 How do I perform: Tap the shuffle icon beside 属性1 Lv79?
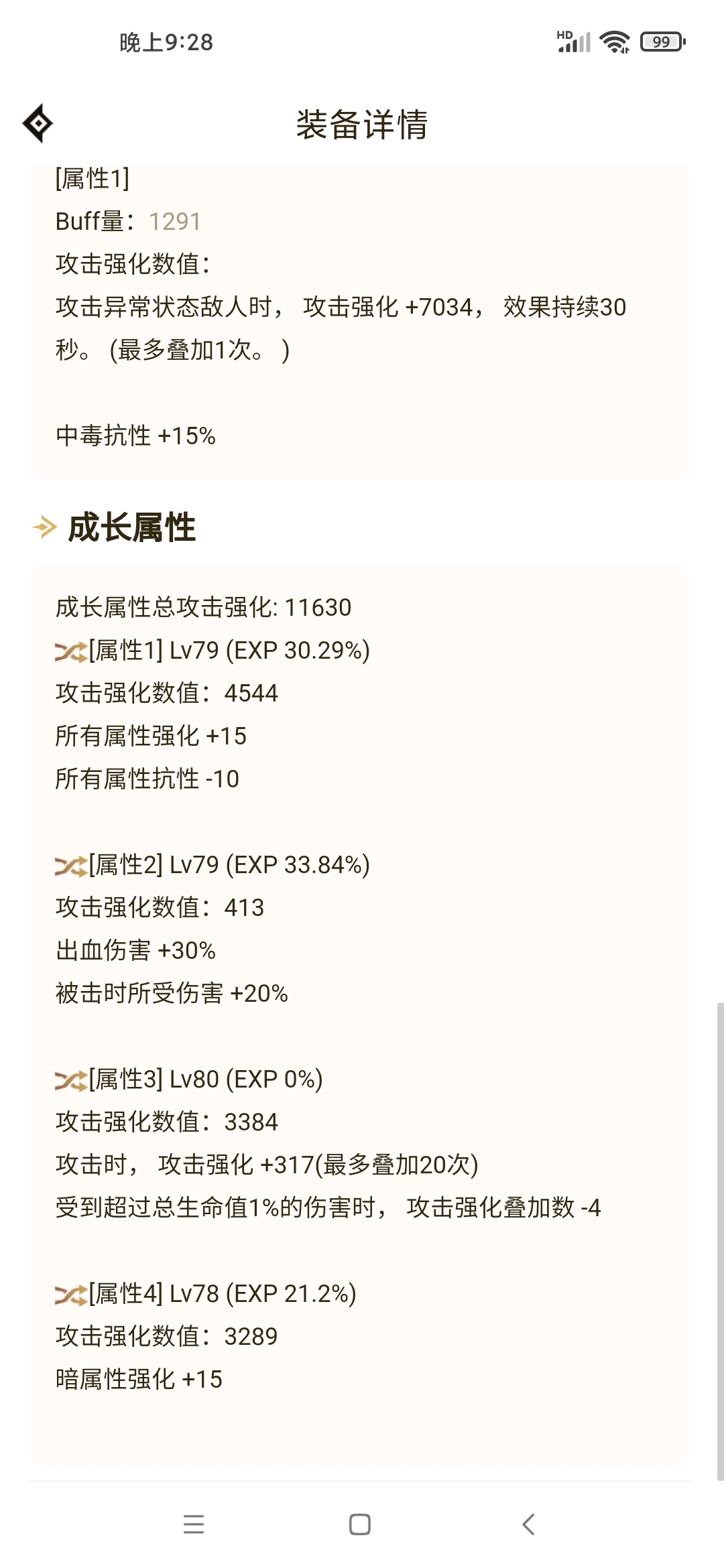point(71,651)
